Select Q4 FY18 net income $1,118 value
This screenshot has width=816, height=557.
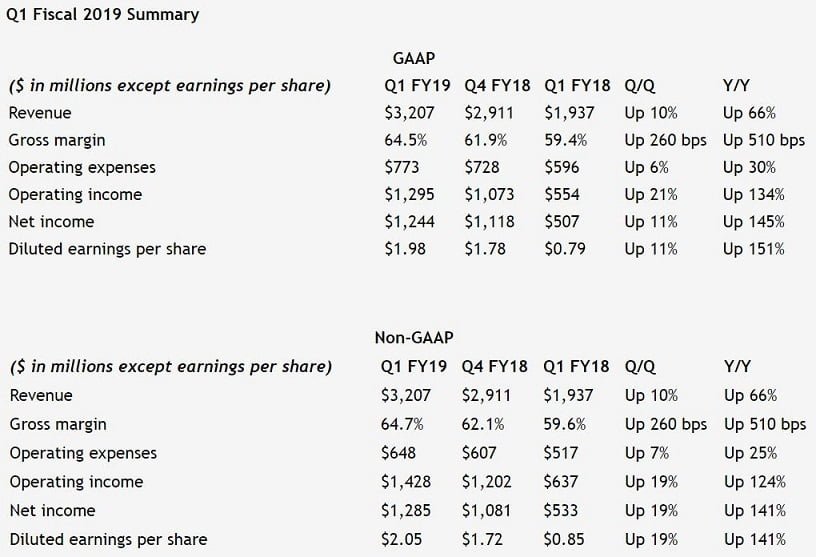(492, 221)
